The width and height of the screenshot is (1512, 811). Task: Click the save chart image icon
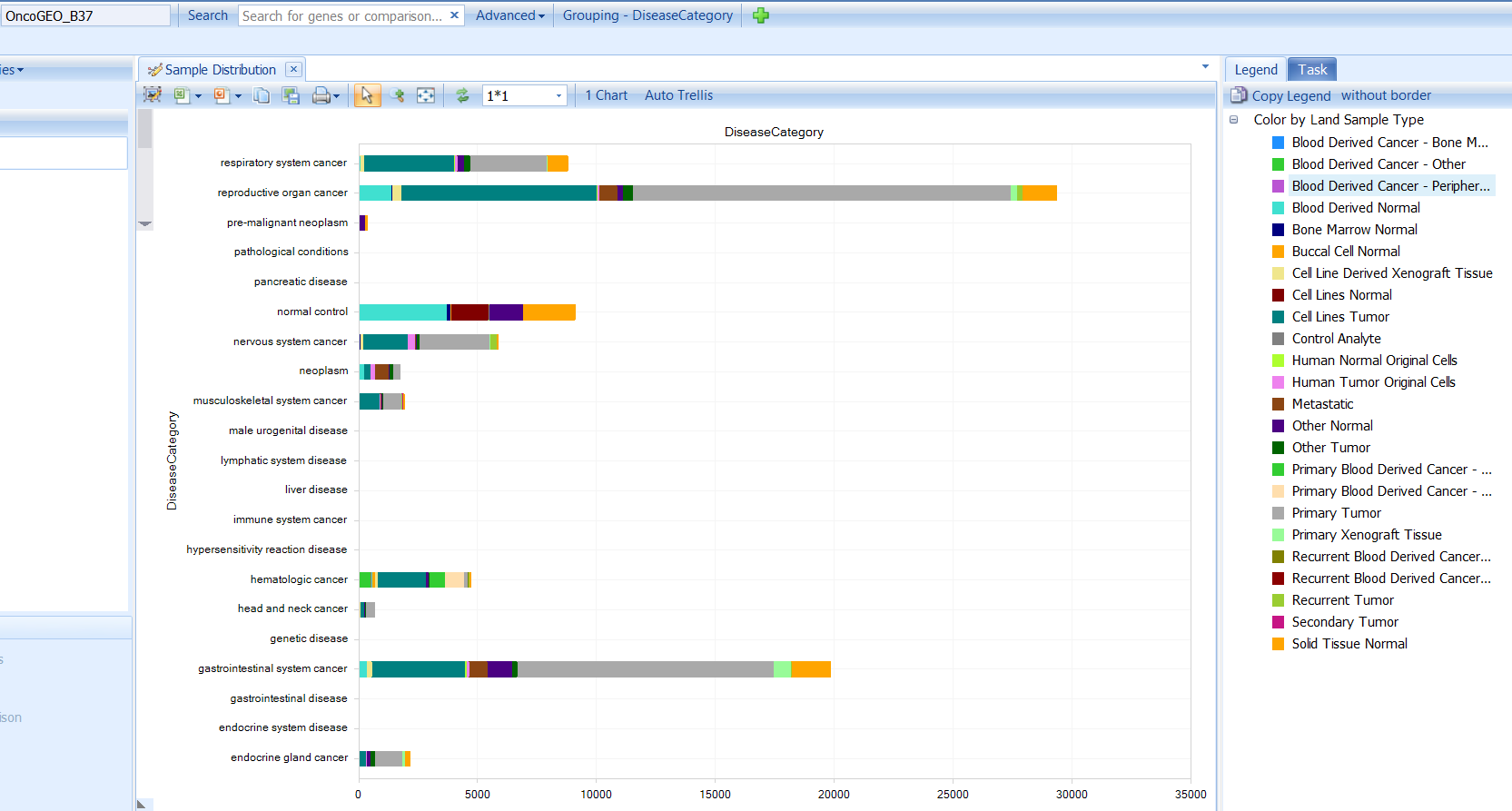tap(291, 95)
